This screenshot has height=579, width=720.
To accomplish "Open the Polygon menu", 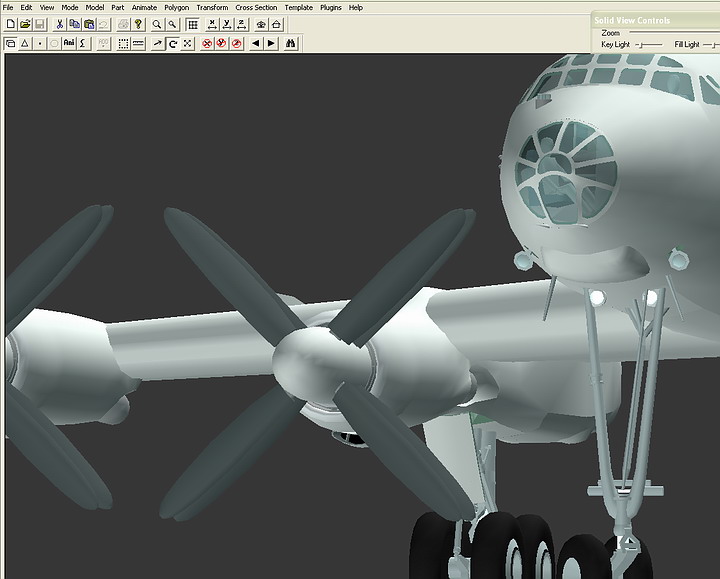I will (177, 7).
